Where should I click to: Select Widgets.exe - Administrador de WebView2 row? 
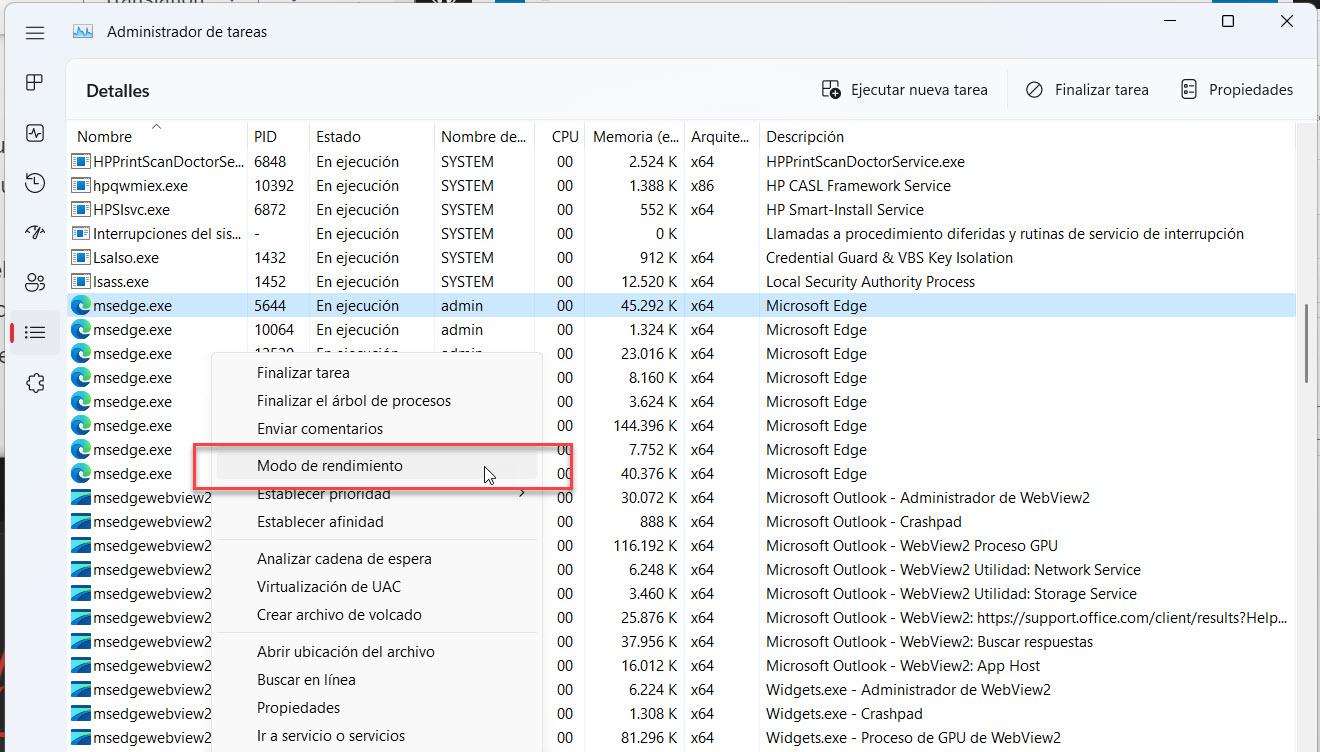tap(682, 690)
